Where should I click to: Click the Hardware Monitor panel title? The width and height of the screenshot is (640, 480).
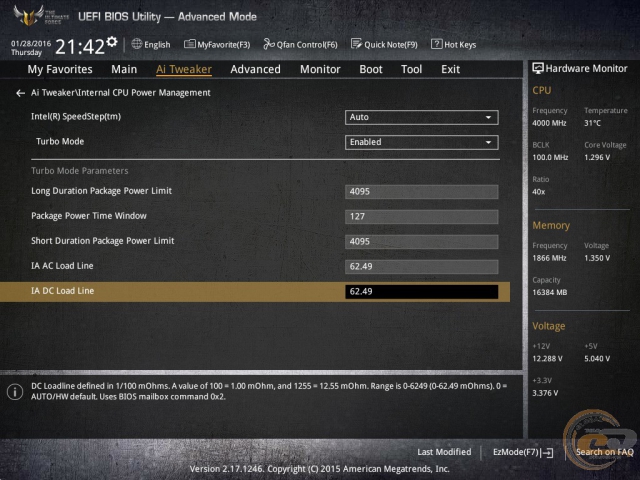586,69
